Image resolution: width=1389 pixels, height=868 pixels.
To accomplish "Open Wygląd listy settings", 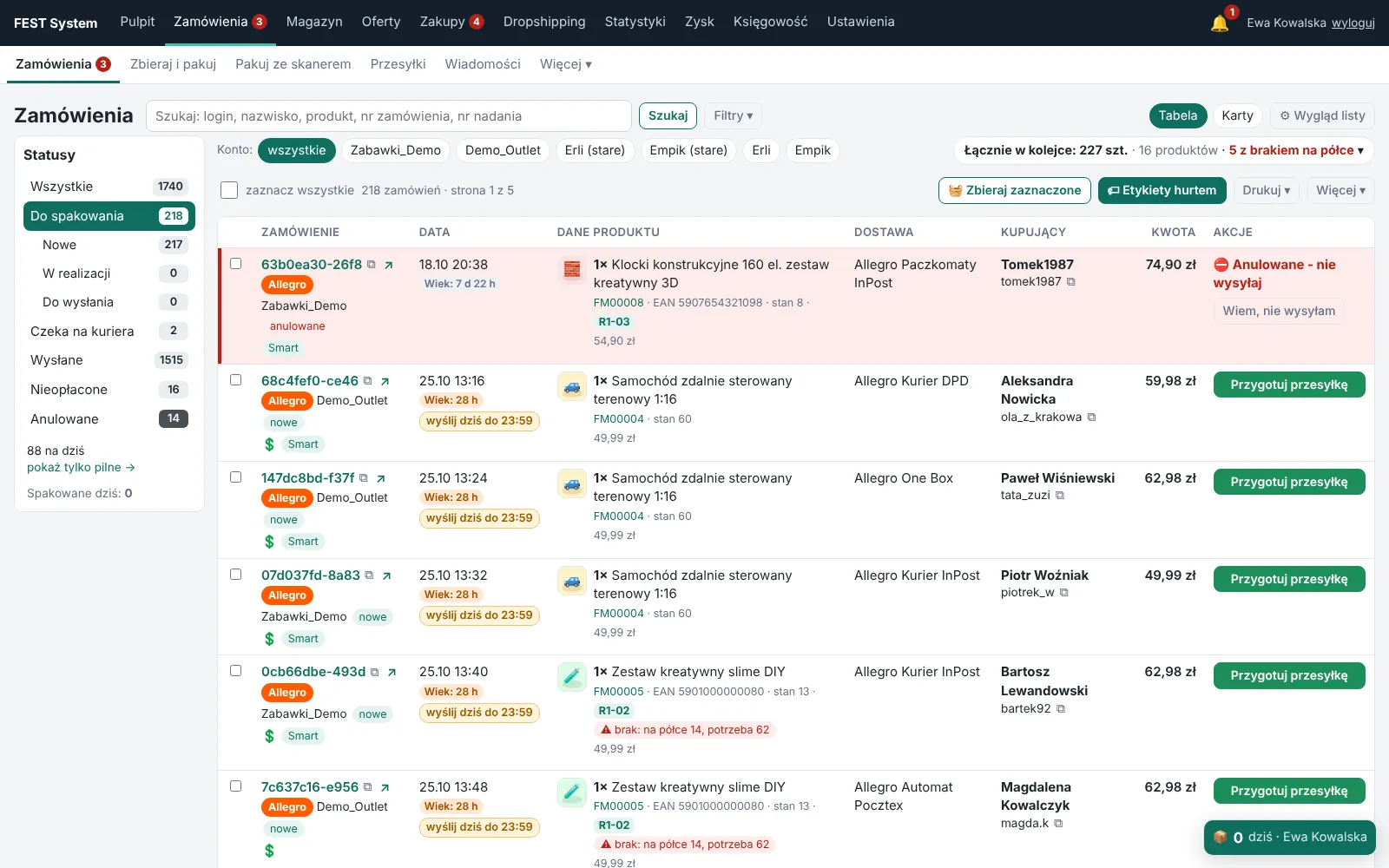I will 1322,115.
